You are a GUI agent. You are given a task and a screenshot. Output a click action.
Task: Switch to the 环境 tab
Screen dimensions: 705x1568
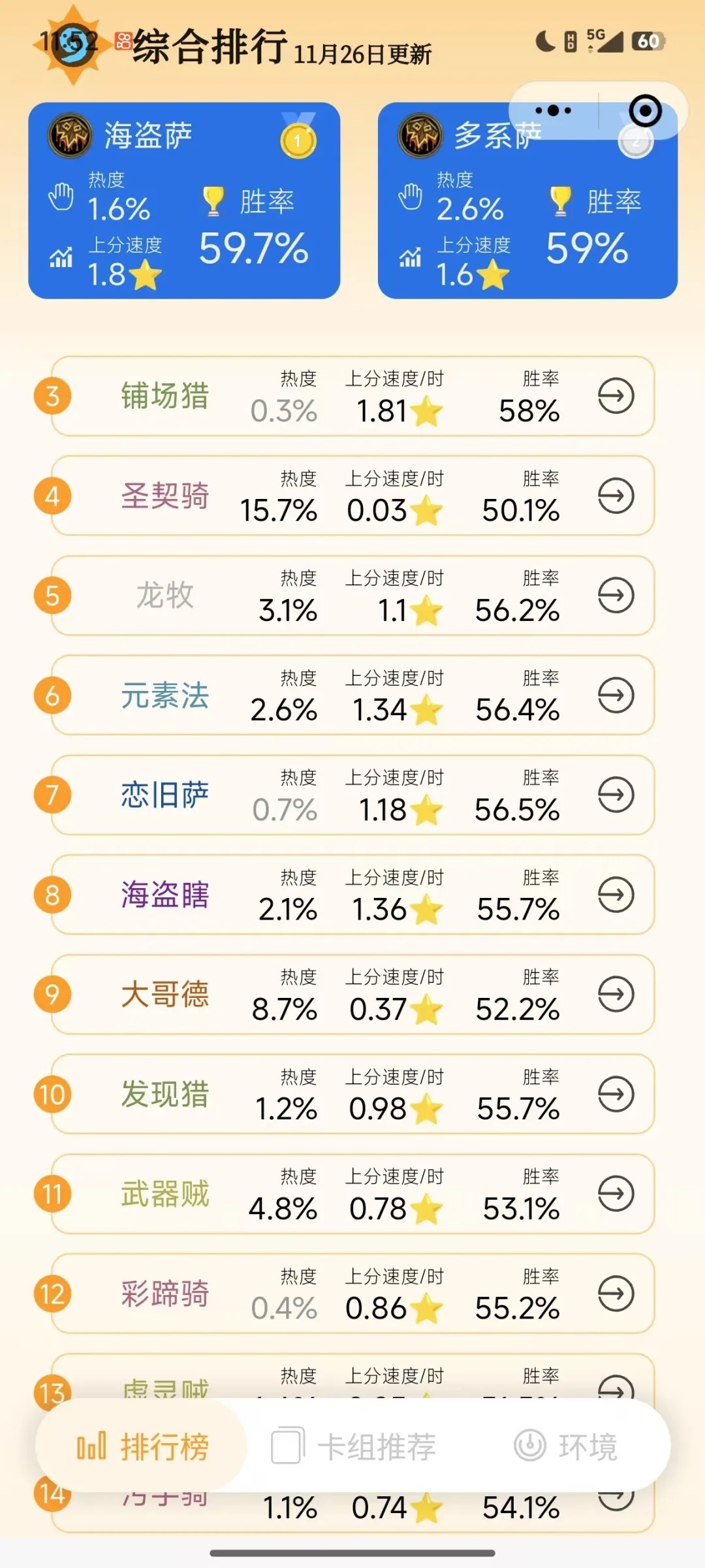565,1447
